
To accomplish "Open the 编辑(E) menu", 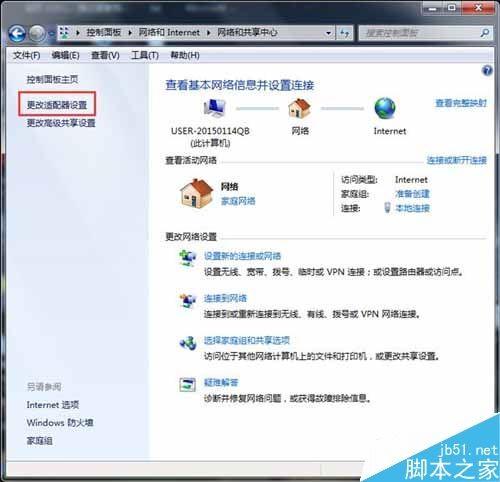I will click(65, 55).
